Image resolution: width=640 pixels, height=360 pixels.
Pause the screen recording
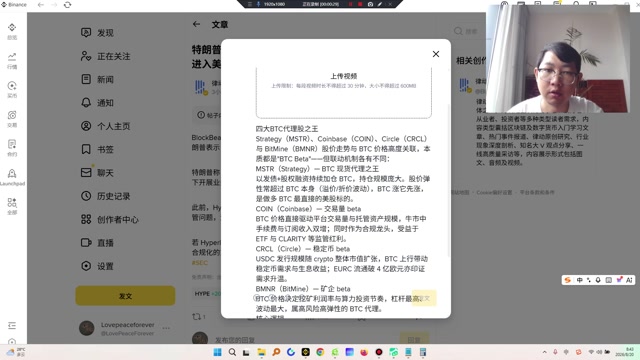[350, 4]
